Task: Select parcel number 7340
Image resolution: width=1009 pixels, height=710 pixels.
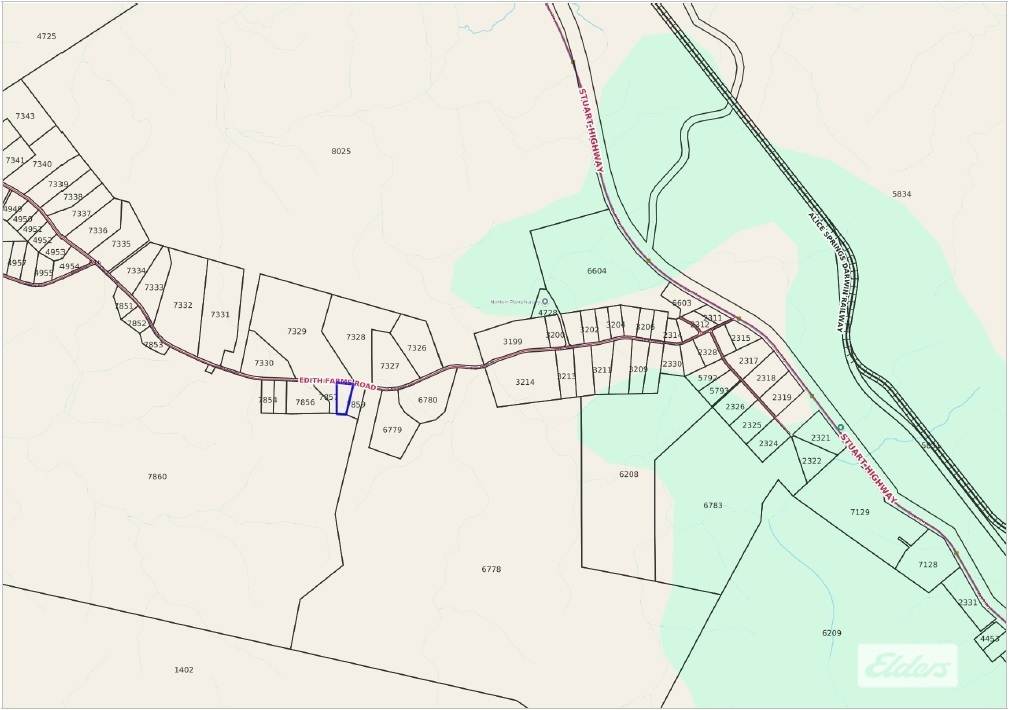Action: [42, 164]
